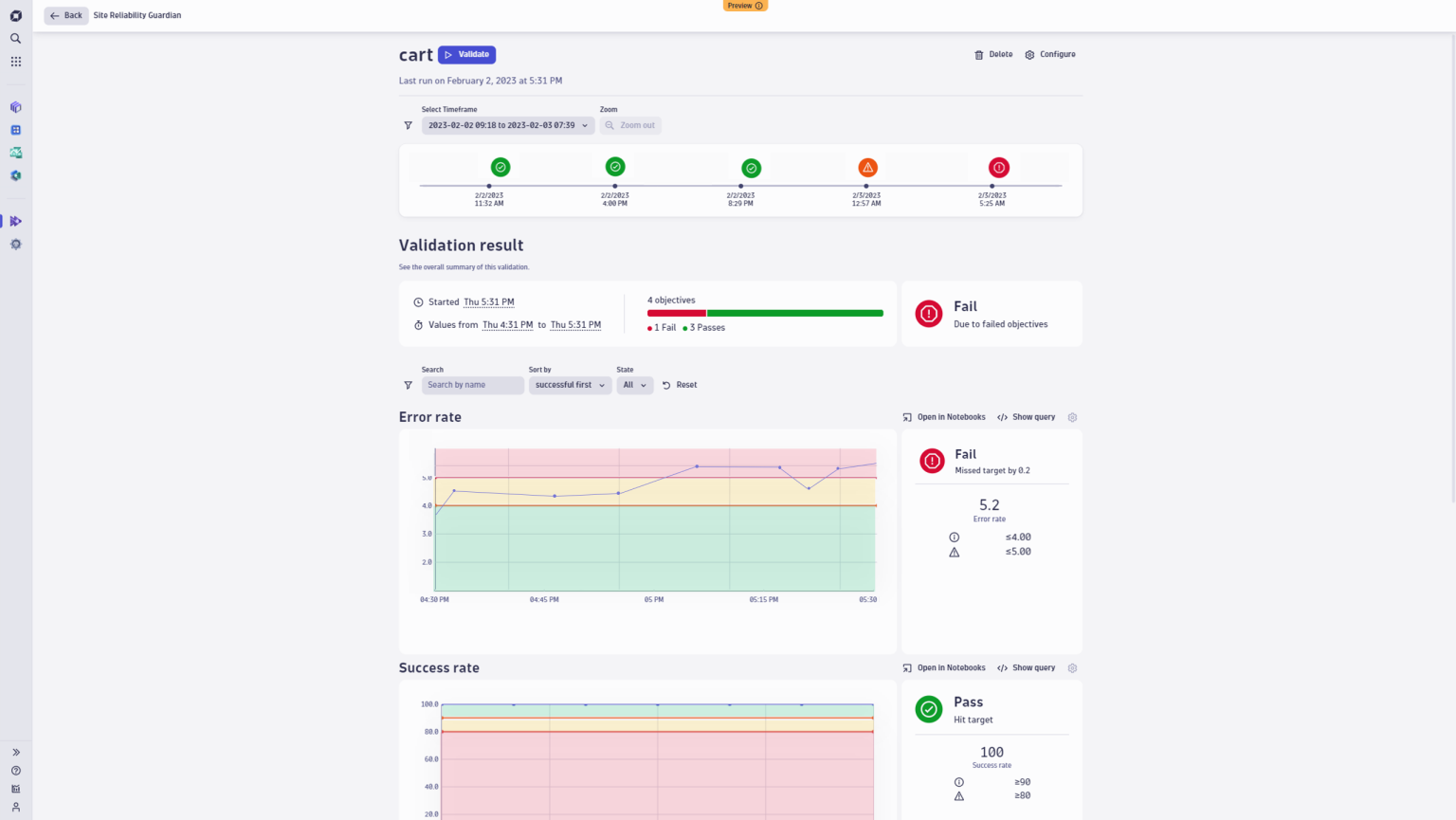Open the Help icon at the sidebar bottom

(15, 770)
